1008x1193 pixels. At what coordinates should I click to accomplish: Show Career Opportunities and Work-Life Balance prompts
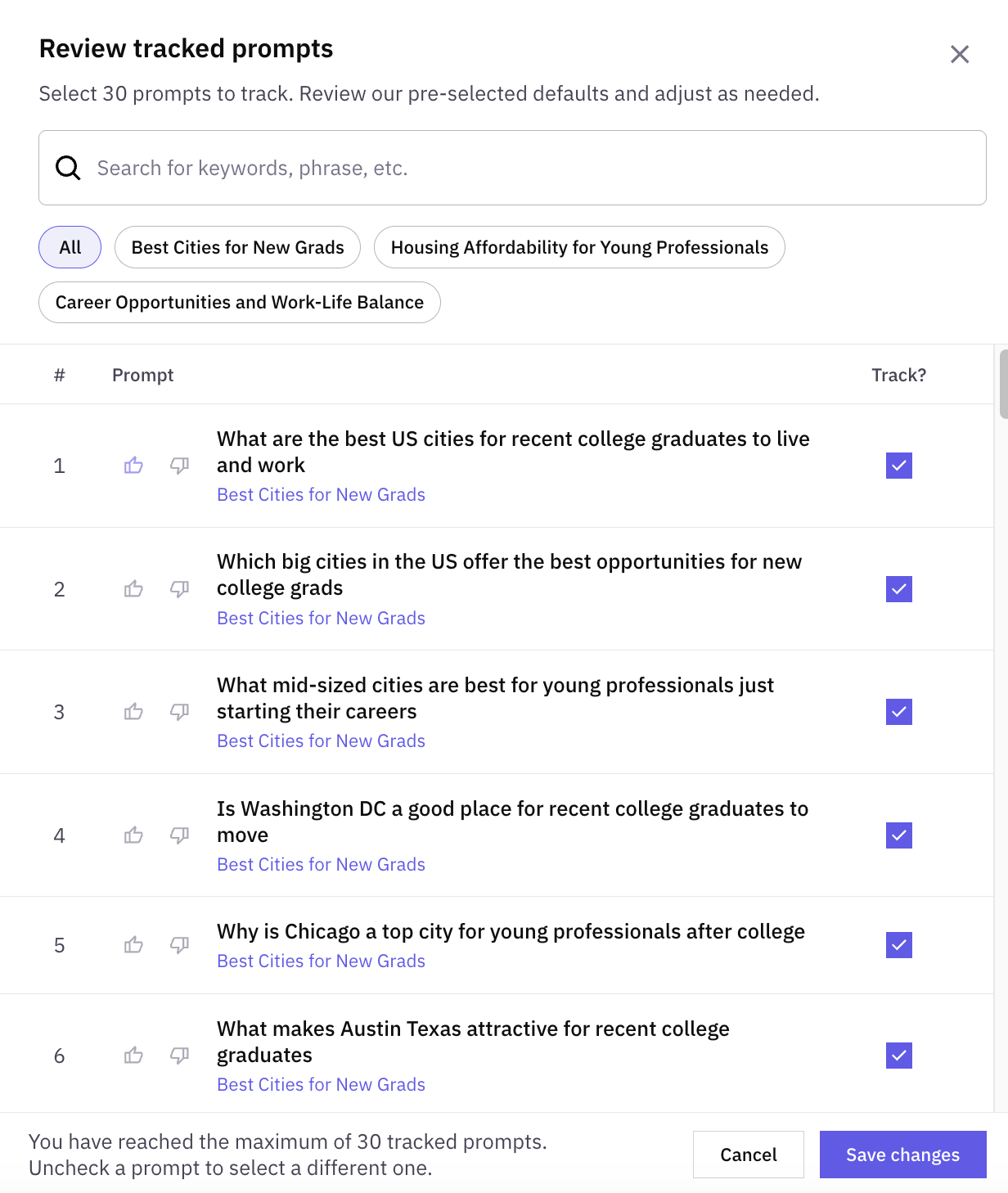pos(240,302)
